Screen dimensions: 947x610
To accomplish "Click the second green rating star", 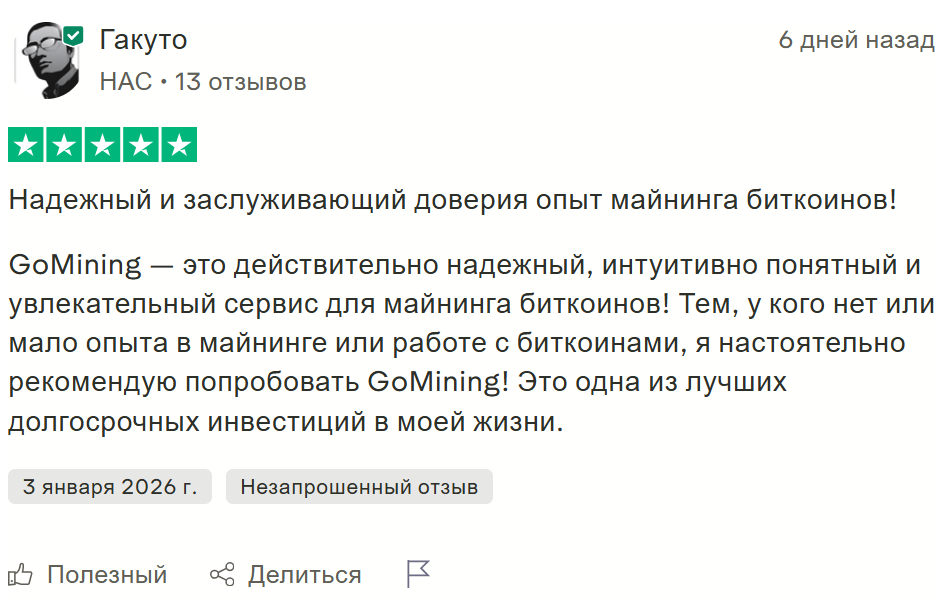I will 64,146.
